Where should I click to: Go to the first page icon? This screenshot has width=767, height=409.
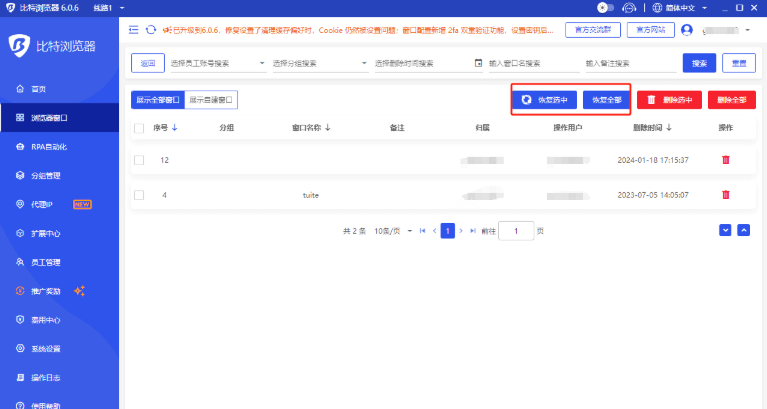pyautogui.click(x=423, y=231)
